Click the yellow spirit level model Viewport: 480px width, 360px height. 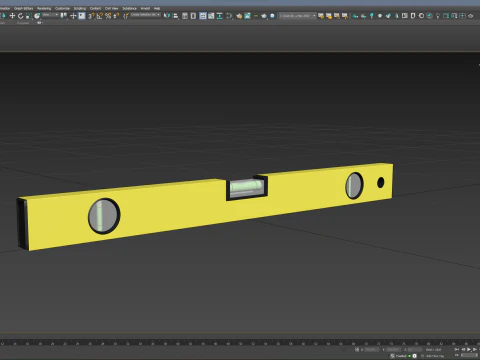(205, 207)
